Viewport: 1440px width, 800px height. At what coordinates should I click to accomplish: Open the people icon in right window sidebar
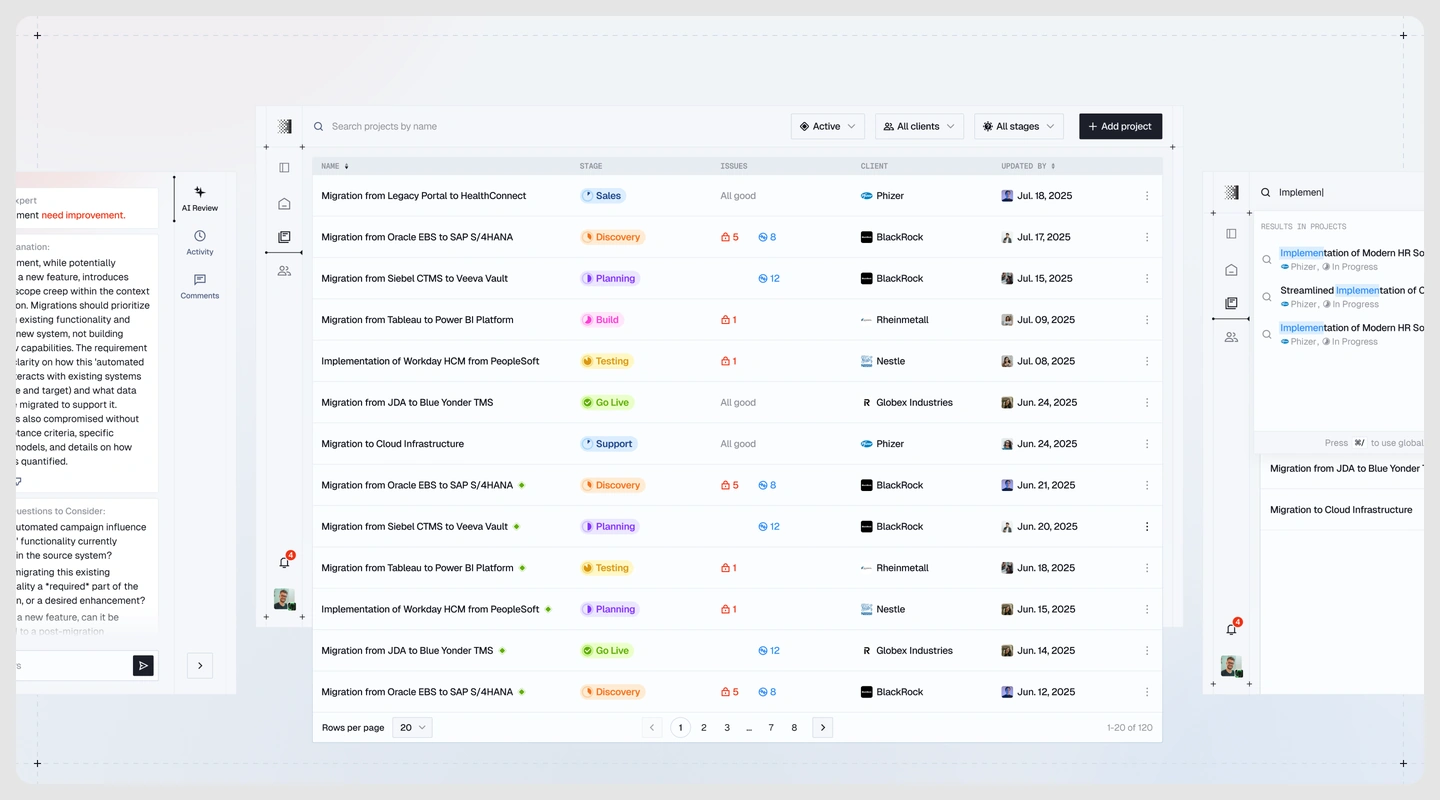1231,337
